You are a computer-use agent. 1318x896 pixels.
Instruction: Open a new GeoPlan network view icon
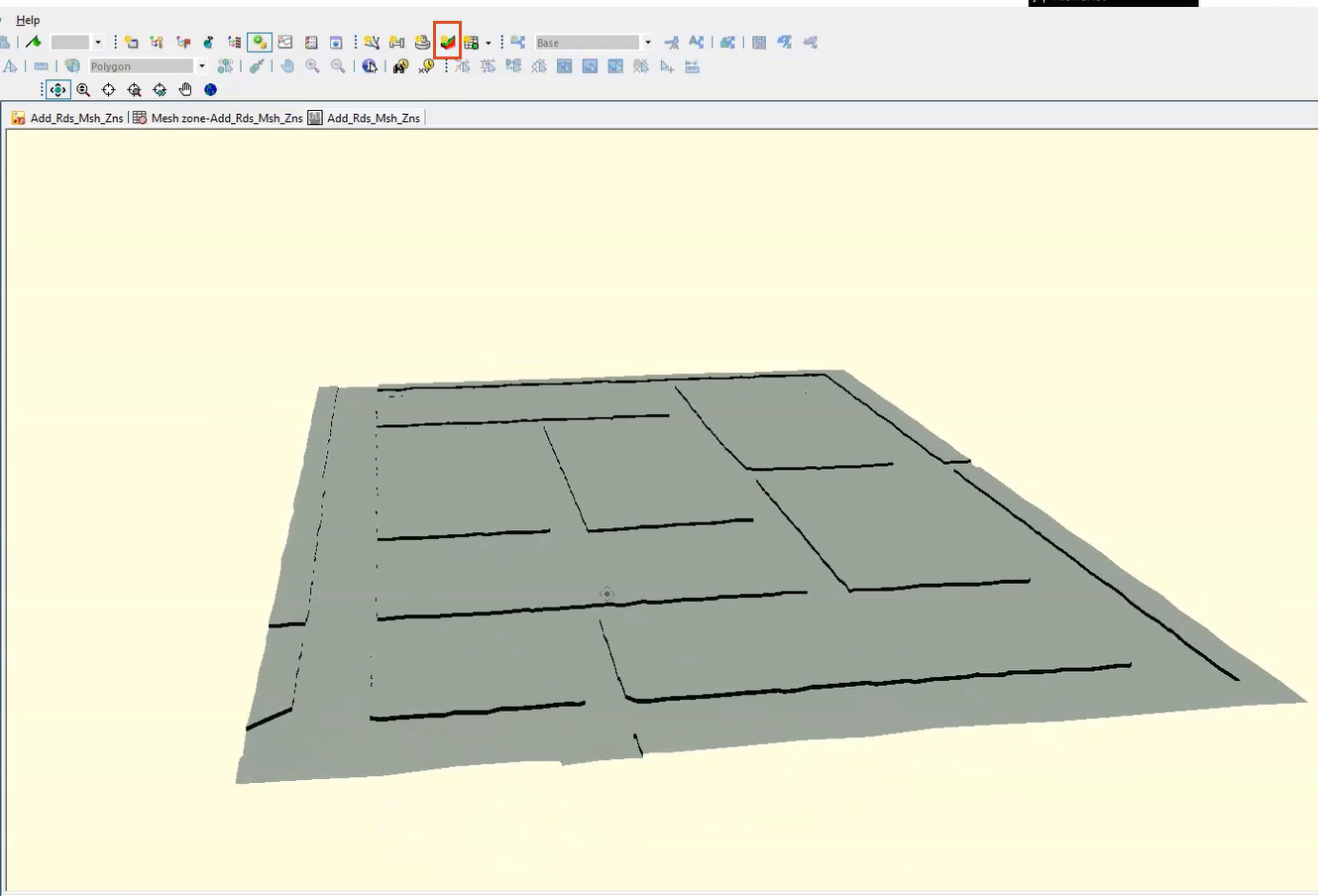pyautogui.click(x=372, y=42)
